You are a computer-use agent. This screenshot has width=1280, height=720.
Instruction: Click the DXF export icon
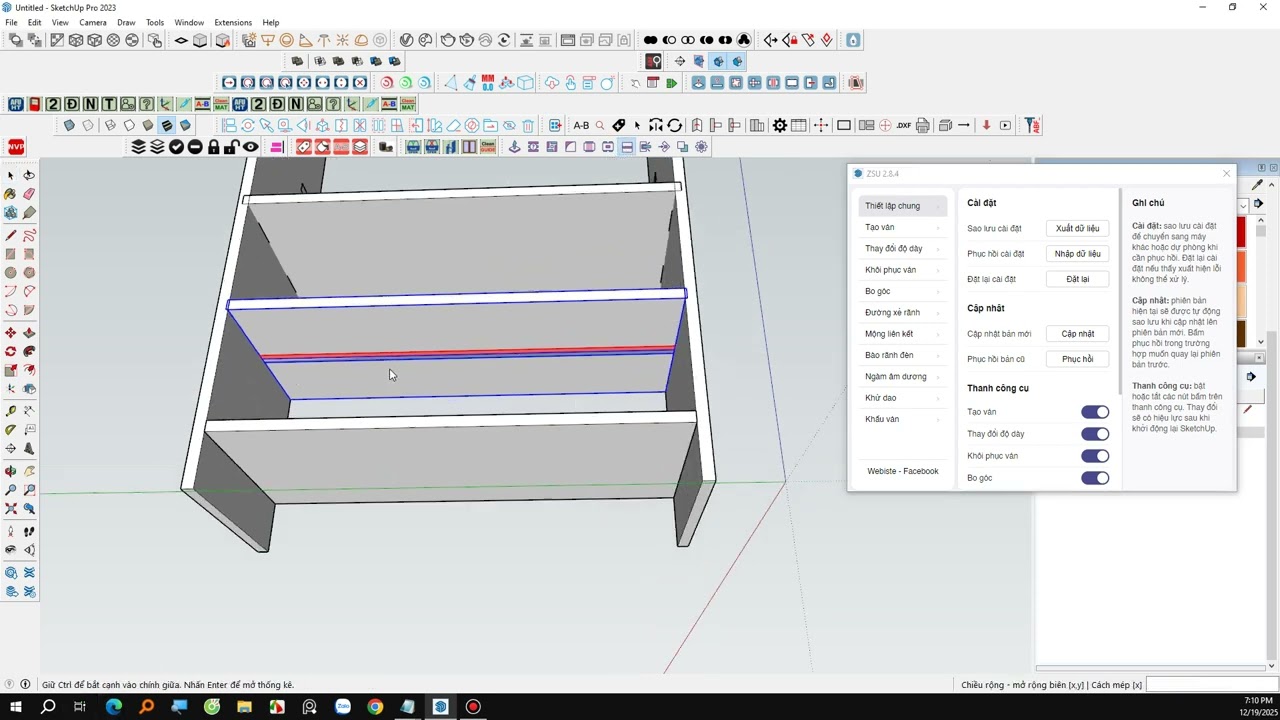[904, 125]
